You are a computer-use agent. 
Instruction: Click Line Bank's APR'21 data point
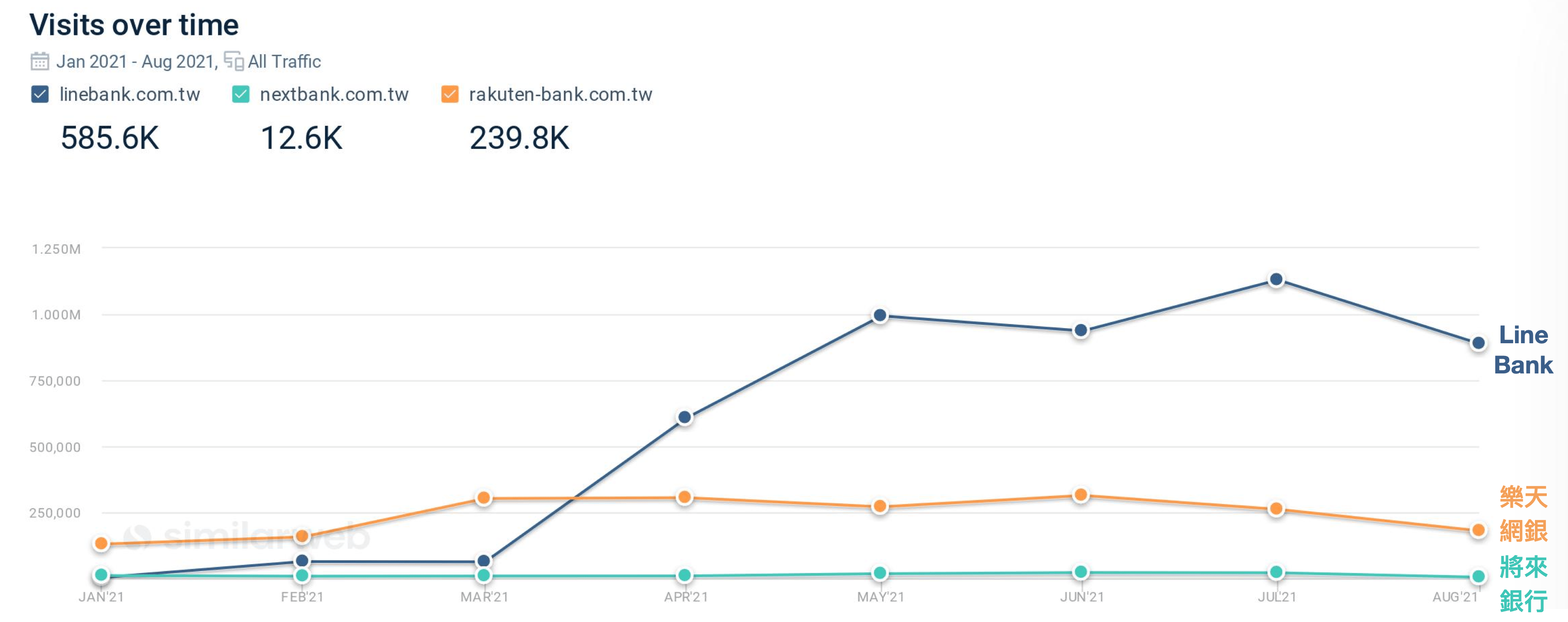(684, 418)
